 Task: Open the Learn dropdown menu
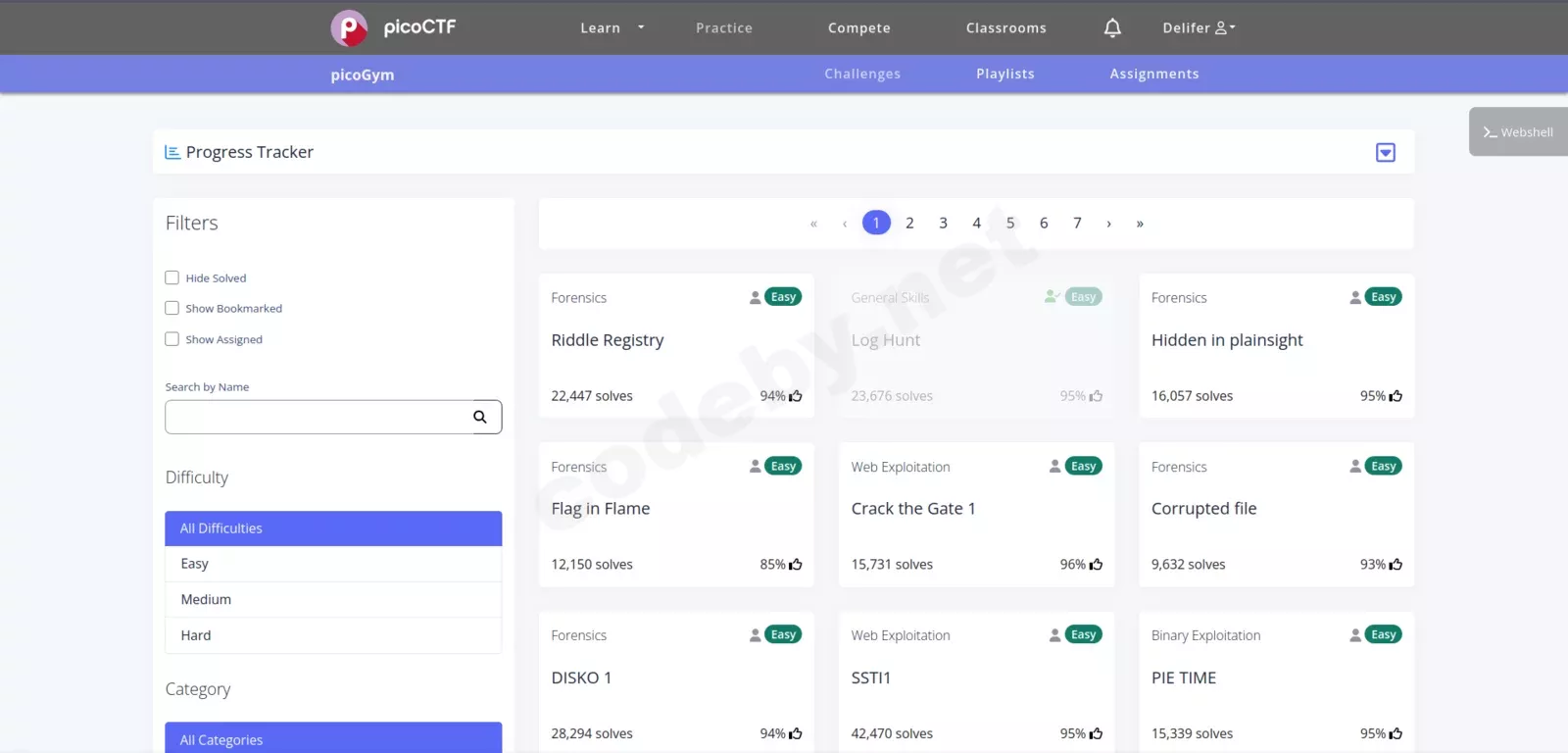click(612, 27)
